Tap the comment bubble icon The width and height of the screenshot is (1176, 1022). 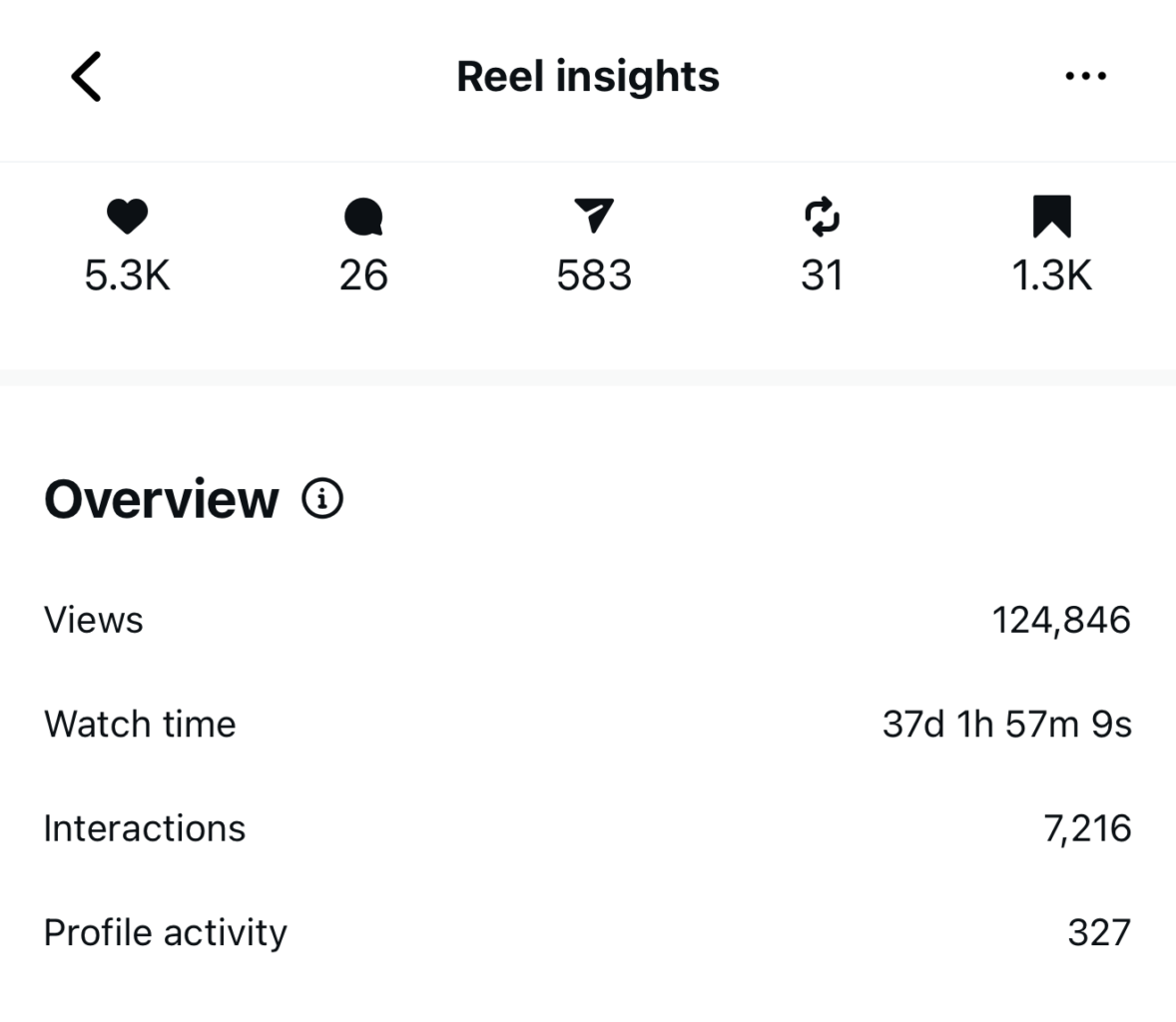click(x=363, y=216)
